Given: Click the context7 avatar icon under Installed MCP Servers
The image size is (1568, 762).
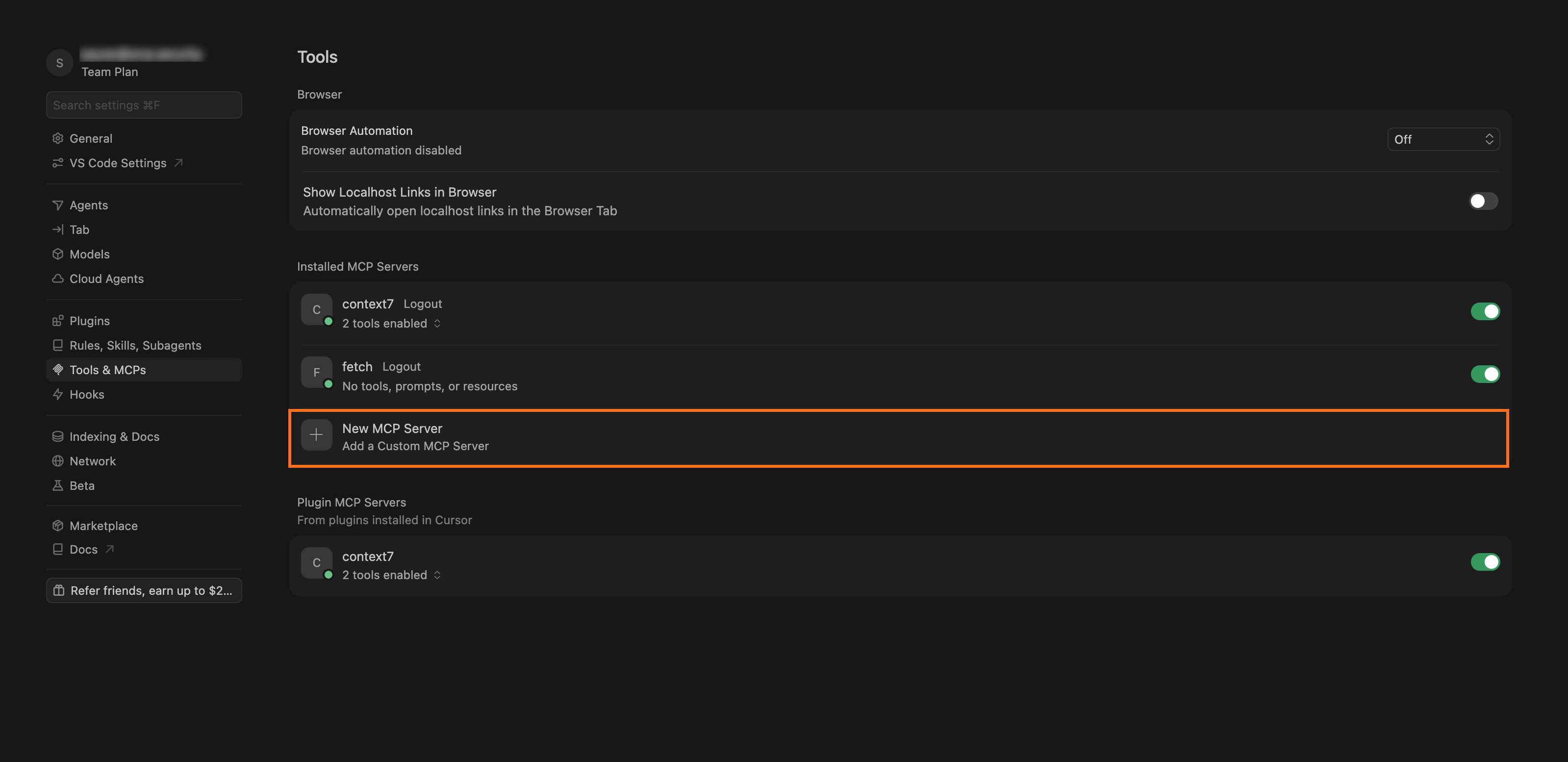Looking at the screenshot, I should click(x=317, y=310).
